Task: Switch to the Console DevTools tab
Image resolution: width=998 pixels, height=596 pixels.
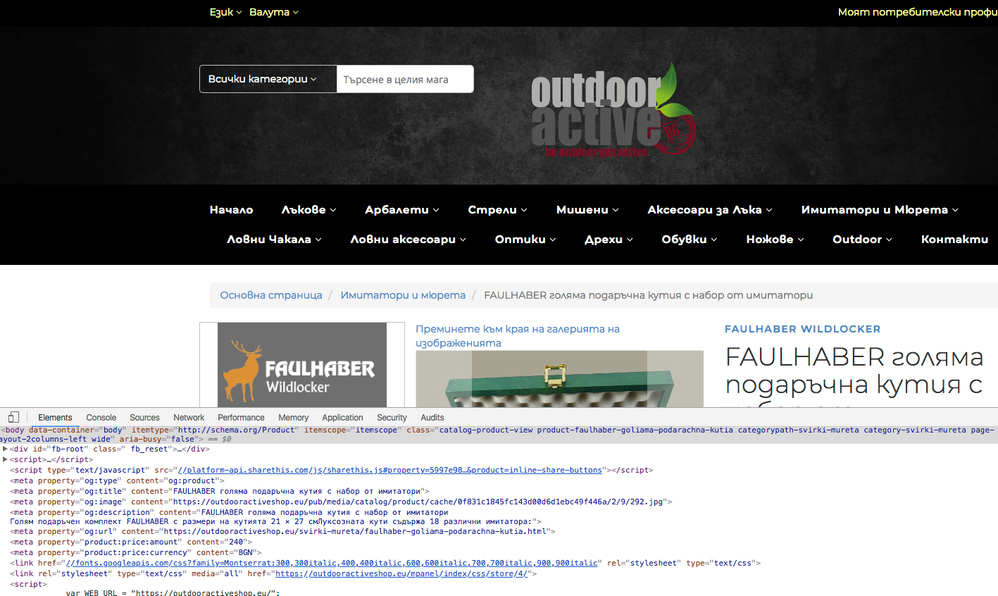Action: pos(101,418)
